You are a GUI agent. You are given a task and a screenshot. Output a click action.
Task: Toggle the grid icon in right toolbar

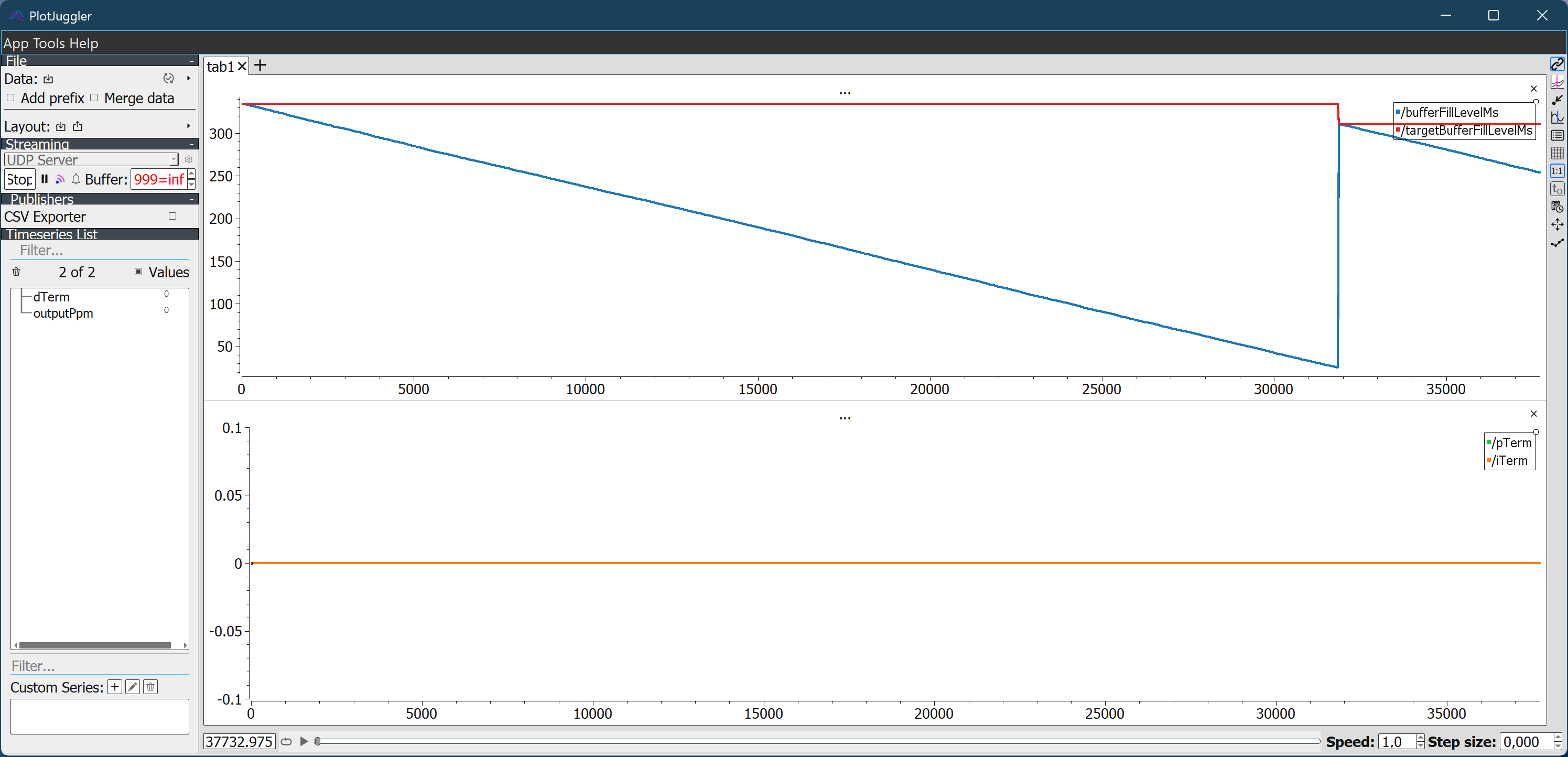pyautogui.click(x=1557, y=154)
